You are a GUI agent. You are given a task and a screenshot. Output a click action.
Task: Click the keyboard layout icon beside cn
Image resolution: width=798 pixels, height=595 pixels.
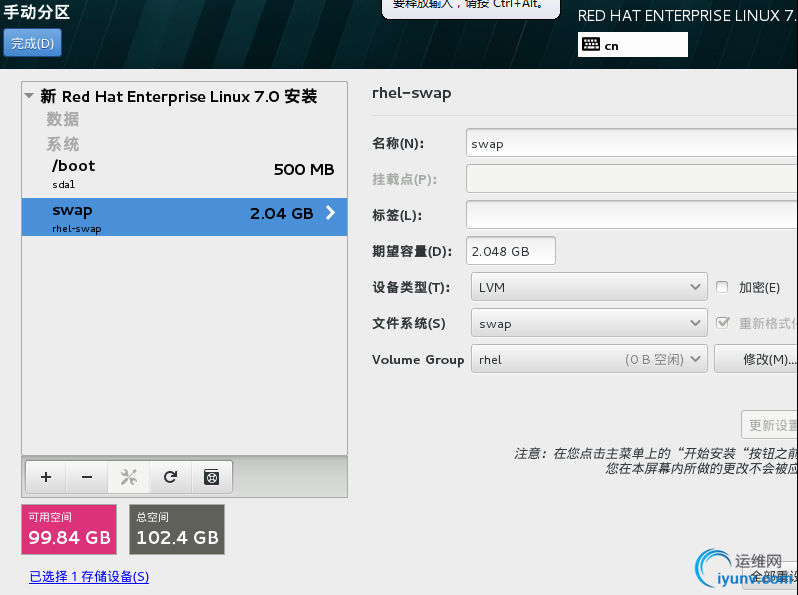pyautogui.click(x=591, y=44)
